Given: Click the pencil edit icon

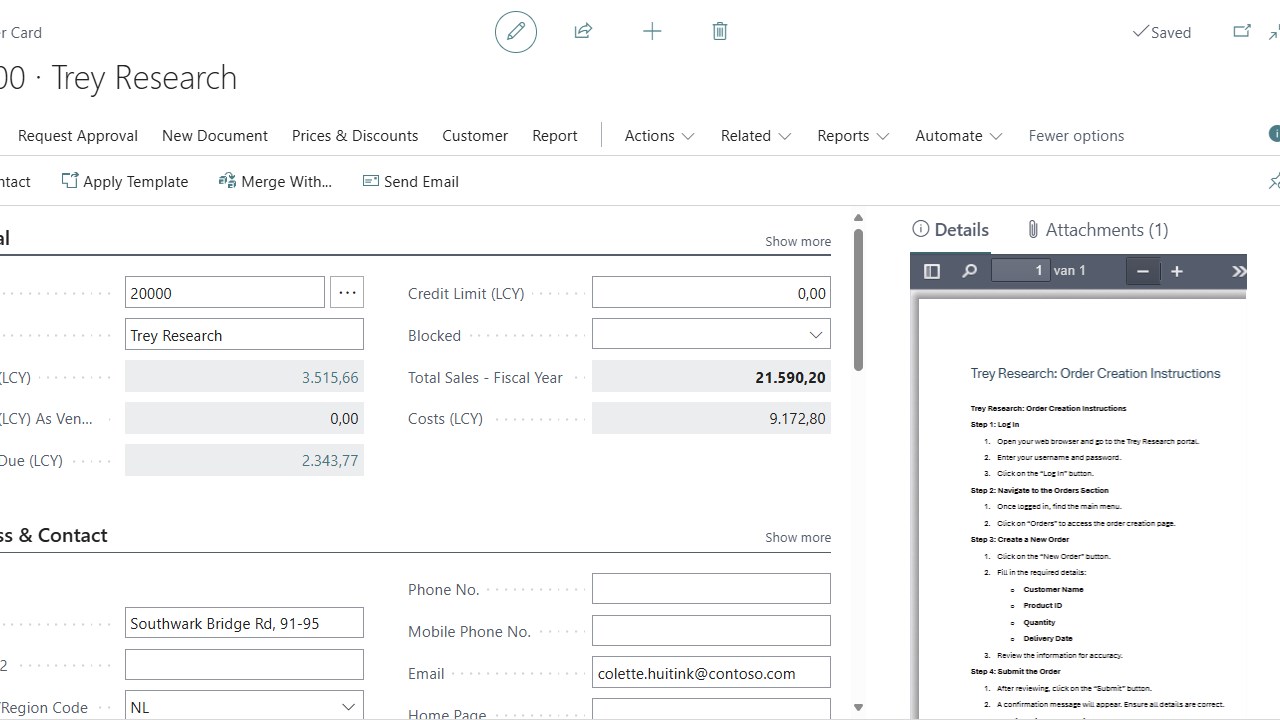Looking at the screenshot, I should pos(516,32).
